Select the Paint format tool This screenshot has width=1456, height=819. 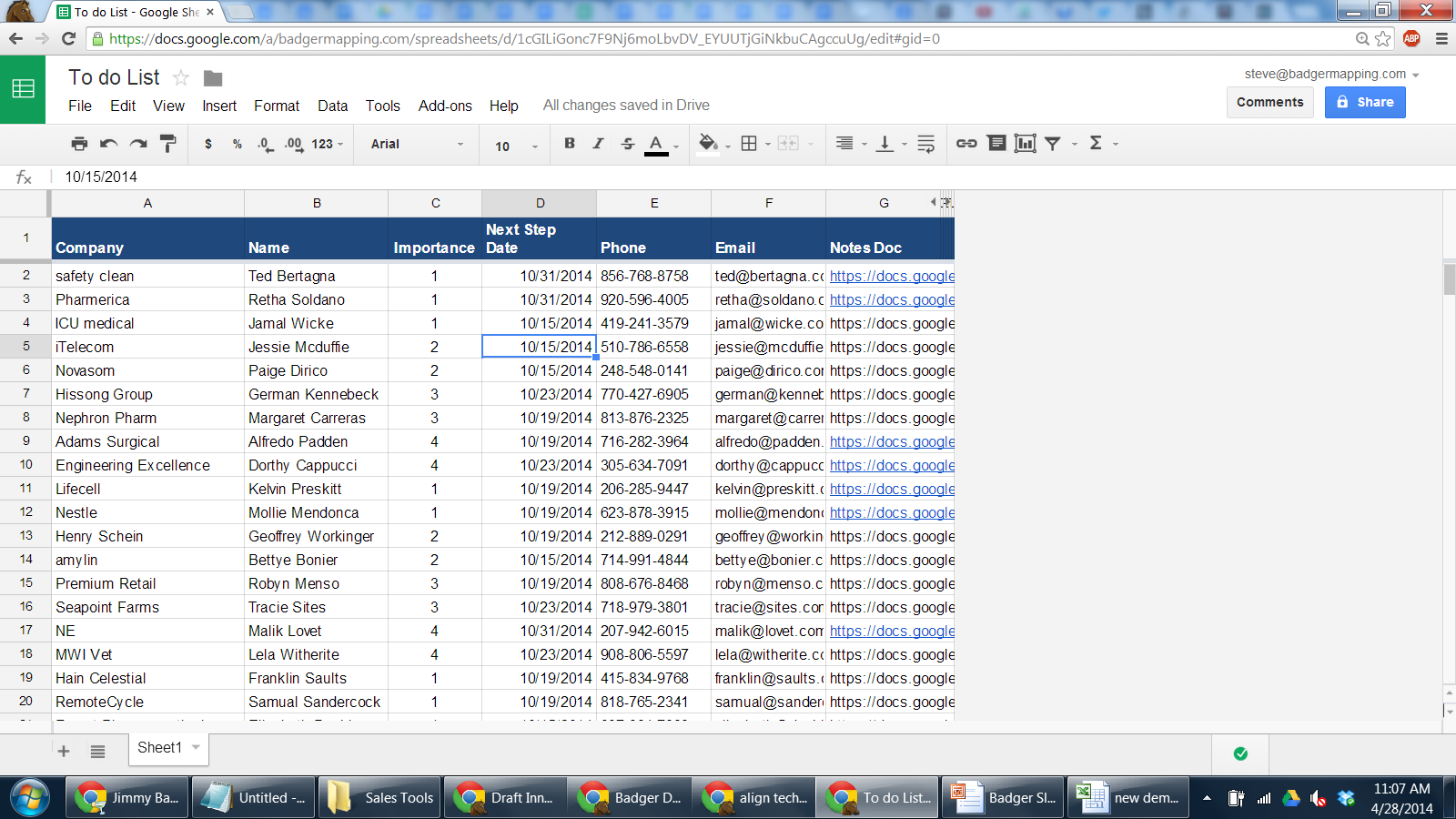pyautogui.click(x=167, y=144)
